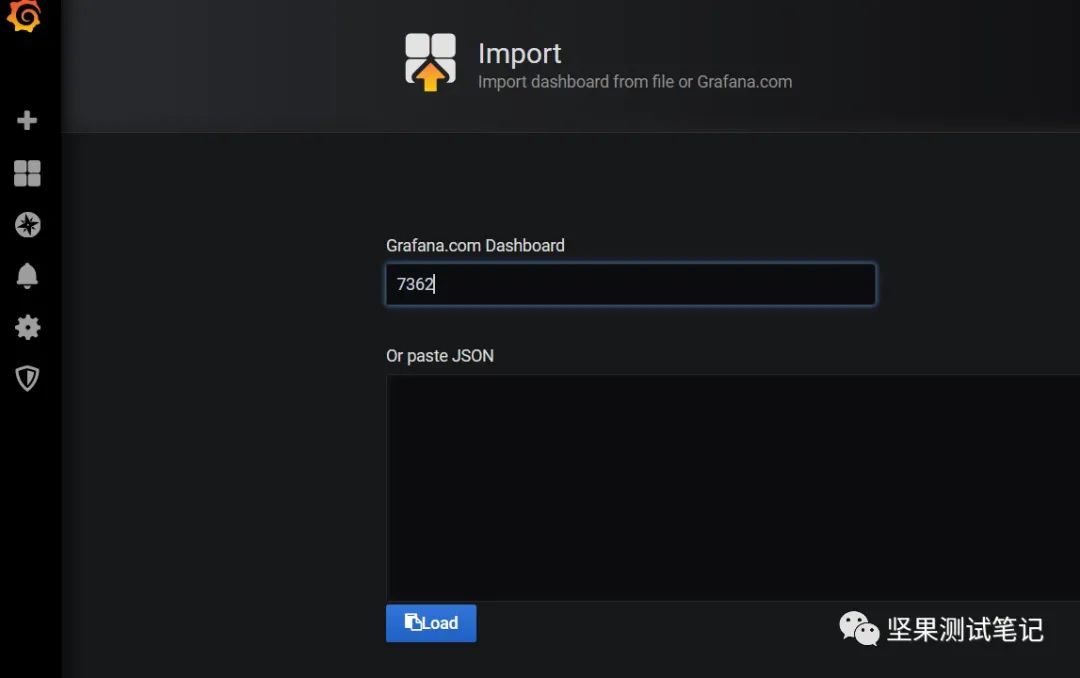
Task: Click the Import page header icon
Action: click(x=430, y=62)
